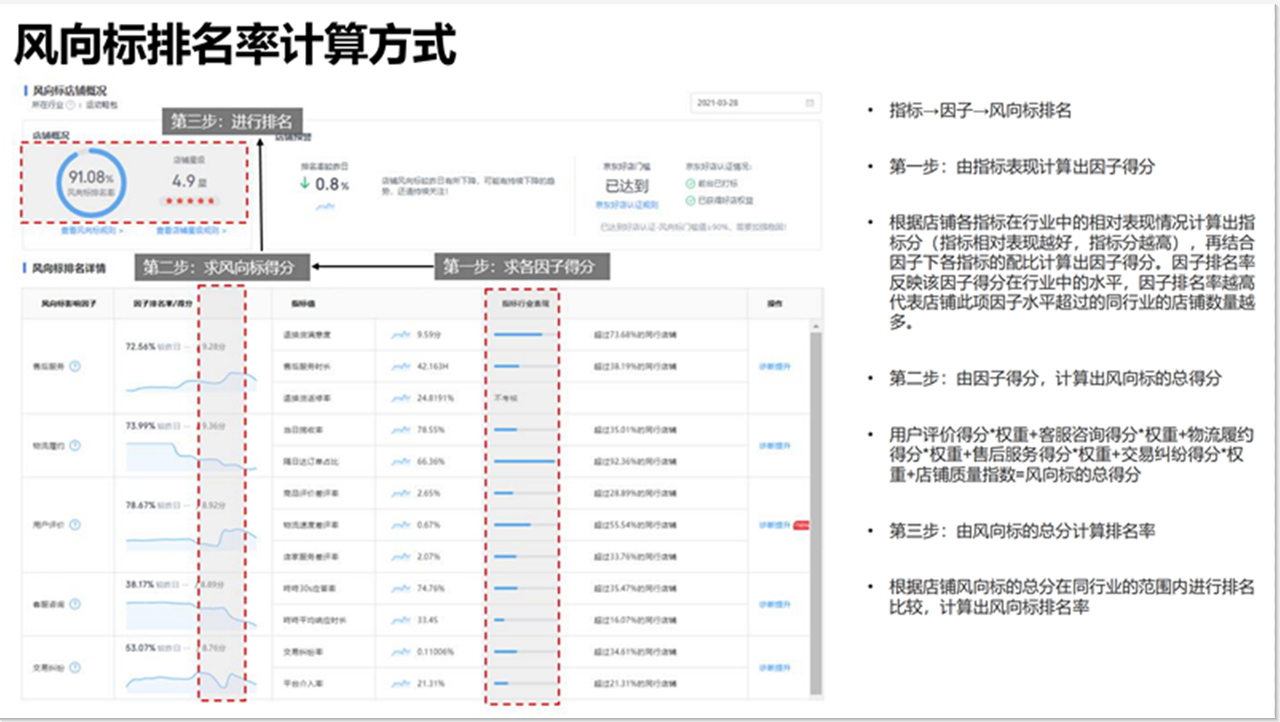Viewport: 1280px width, 722px height.
Task: Click the 78.67% ranking value
Action: [x=140, y=505]
